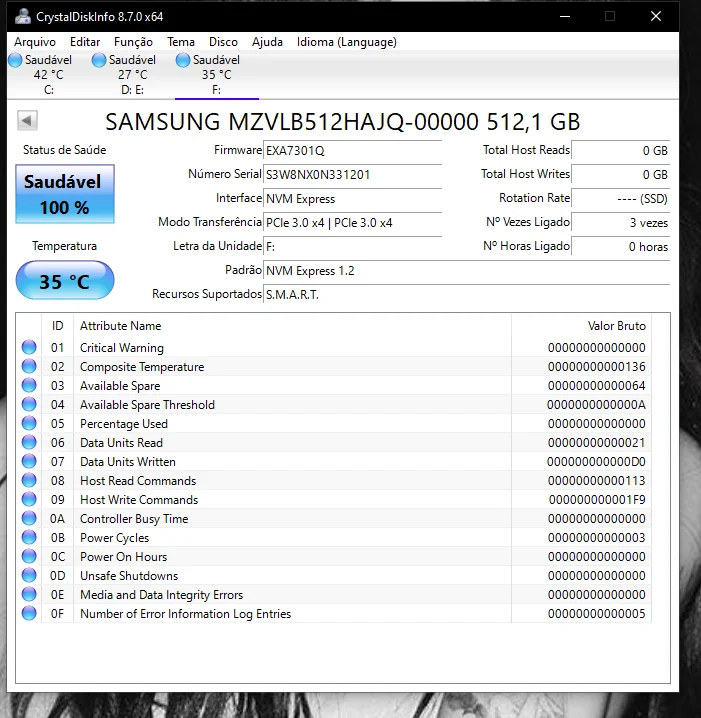Click the status orb for Critical Warning
The width and height of the screenshot is (701, 718).
point(29,347)
